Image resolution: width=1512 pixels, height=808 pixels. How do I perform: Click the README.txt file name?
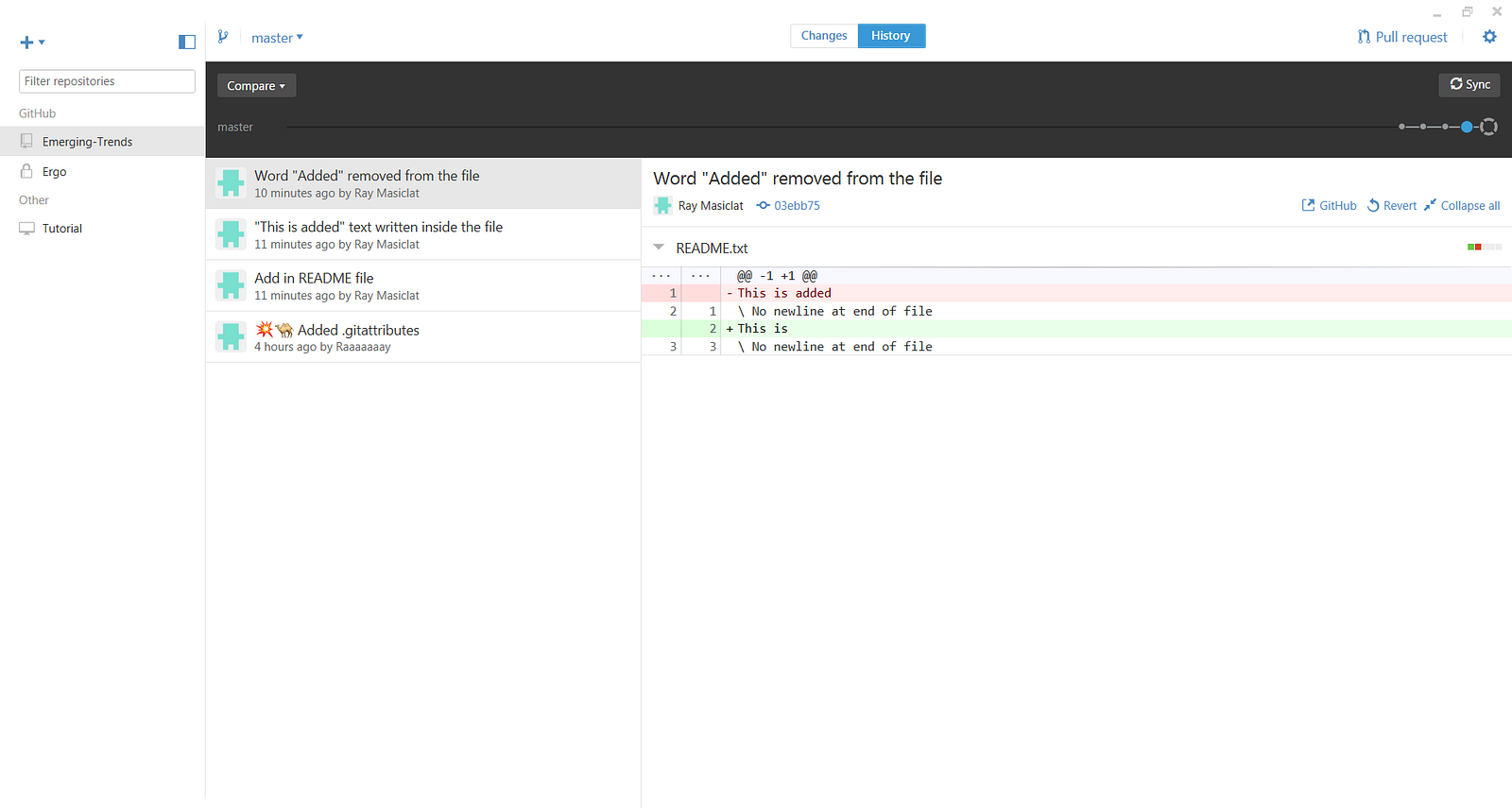click(x=712, y=249)
